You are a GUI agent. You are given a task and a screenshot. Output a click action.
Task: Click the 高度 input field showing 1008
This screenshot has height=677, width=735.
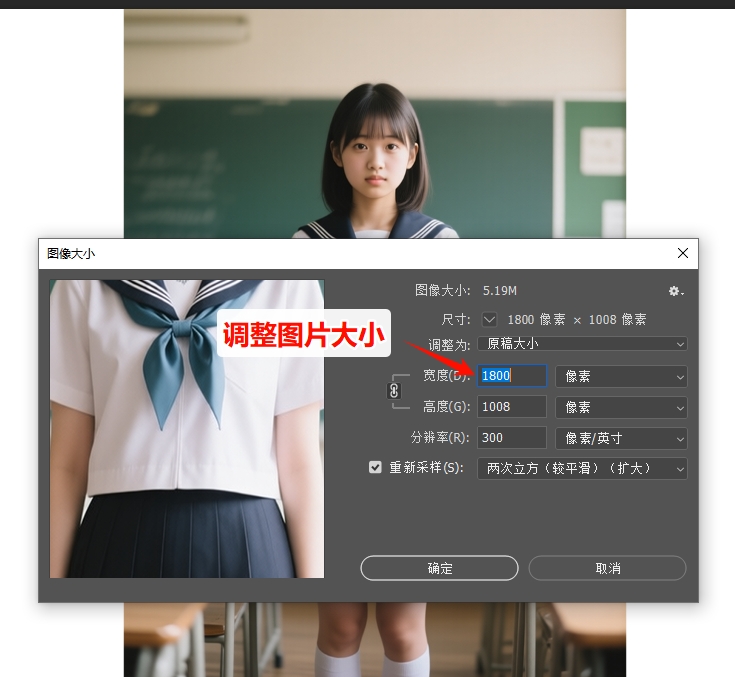point(512,406)
